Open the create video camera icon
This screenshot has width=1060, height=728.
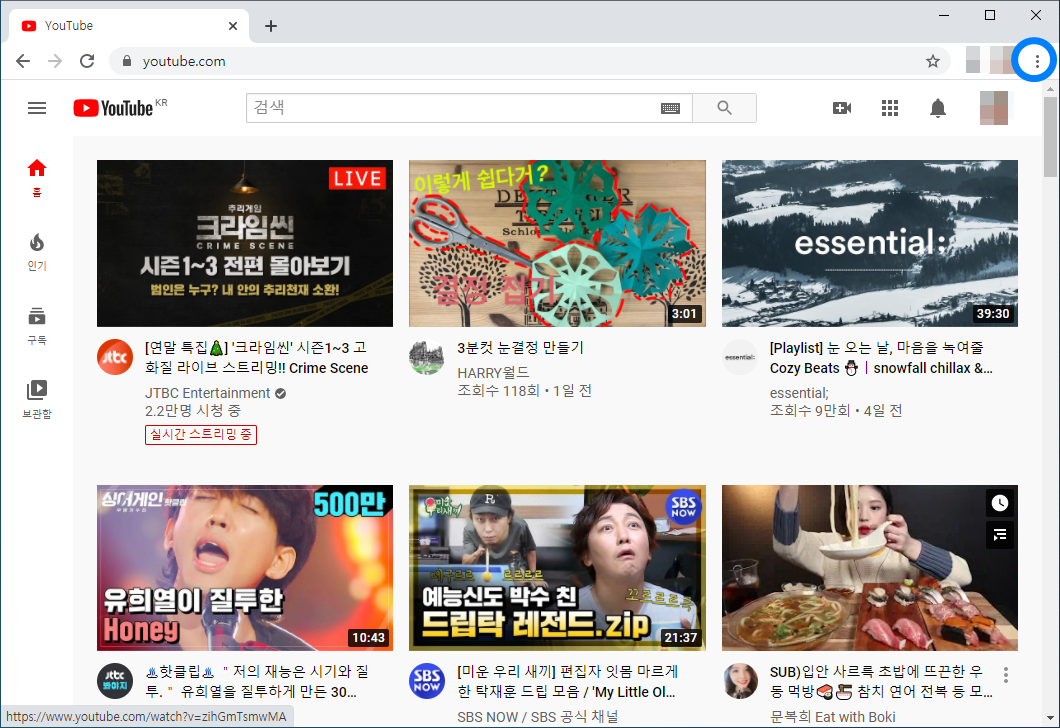pos(842,108)
